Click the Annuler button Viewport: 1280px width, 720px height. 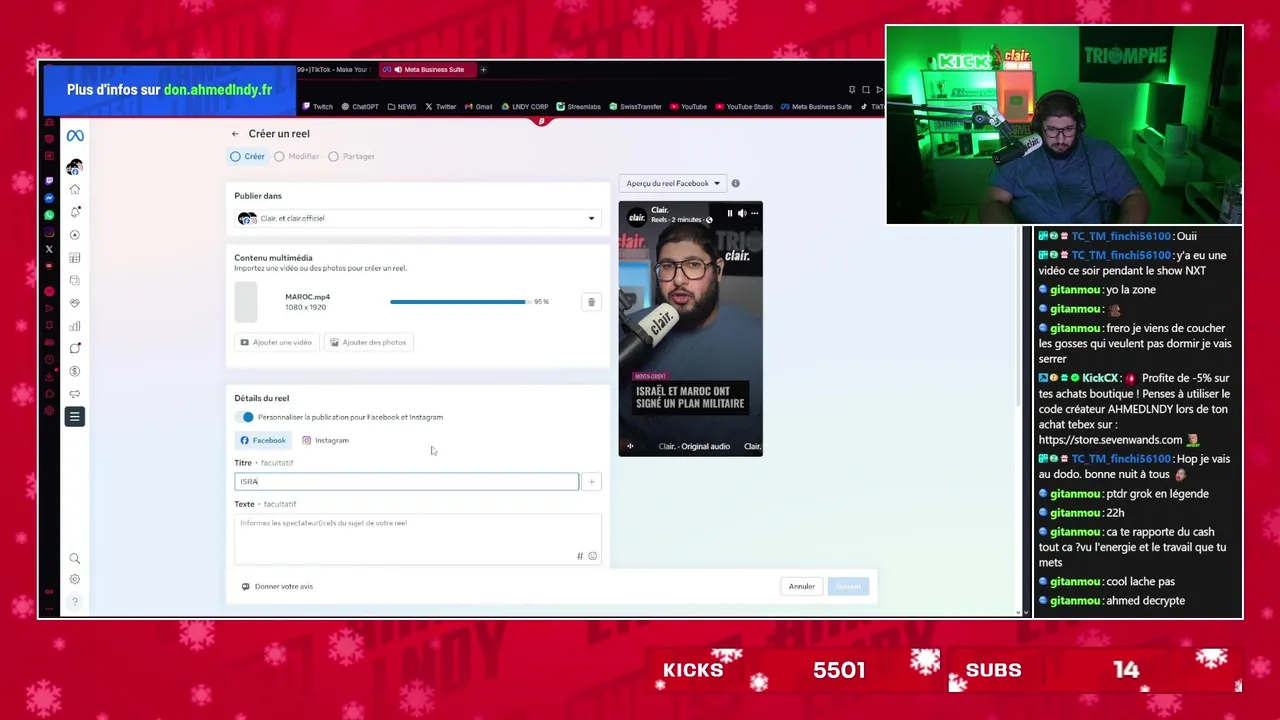point(801,586)
